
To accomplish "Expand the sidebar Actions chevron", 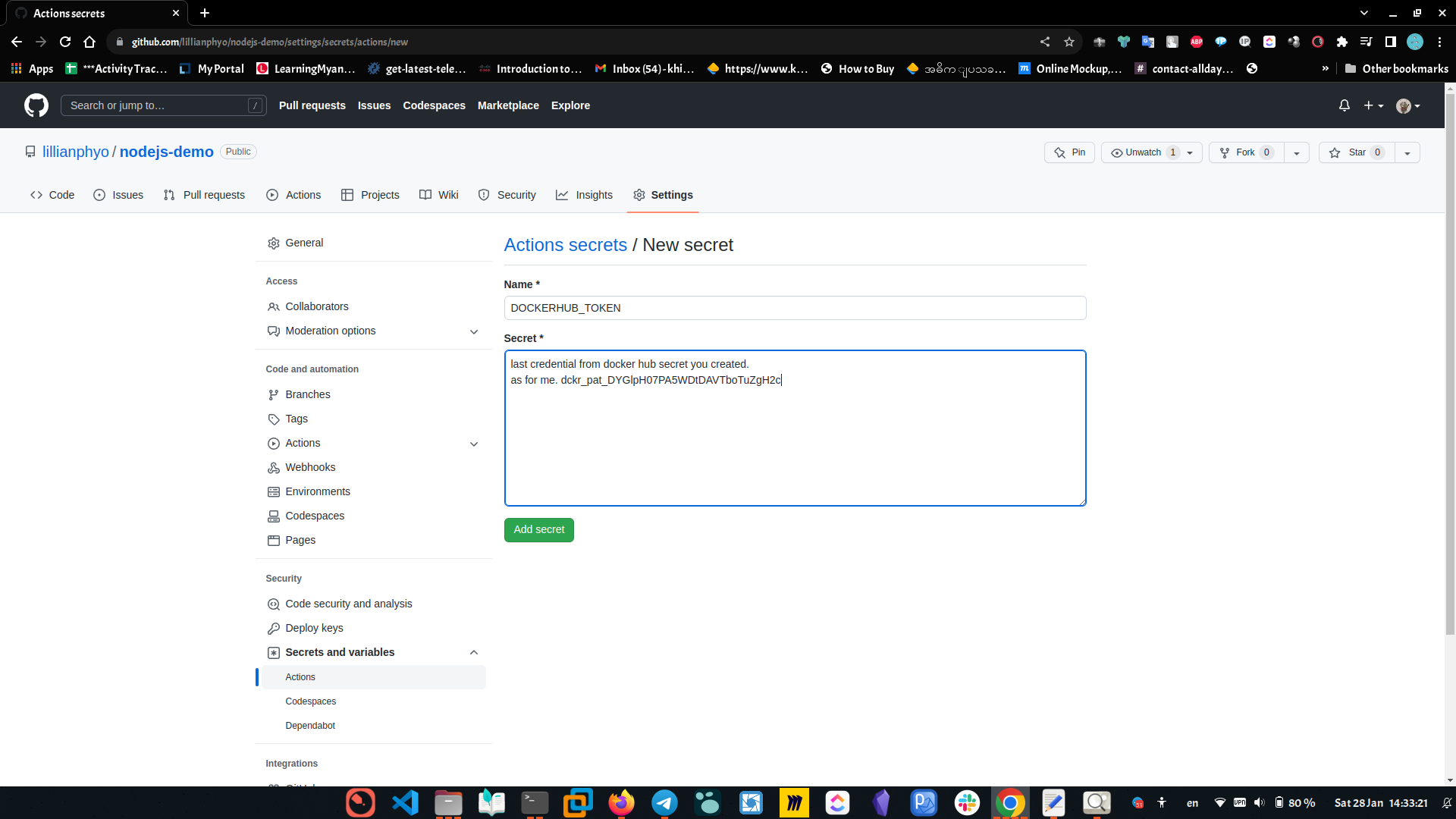I will [x=474, y=444].
